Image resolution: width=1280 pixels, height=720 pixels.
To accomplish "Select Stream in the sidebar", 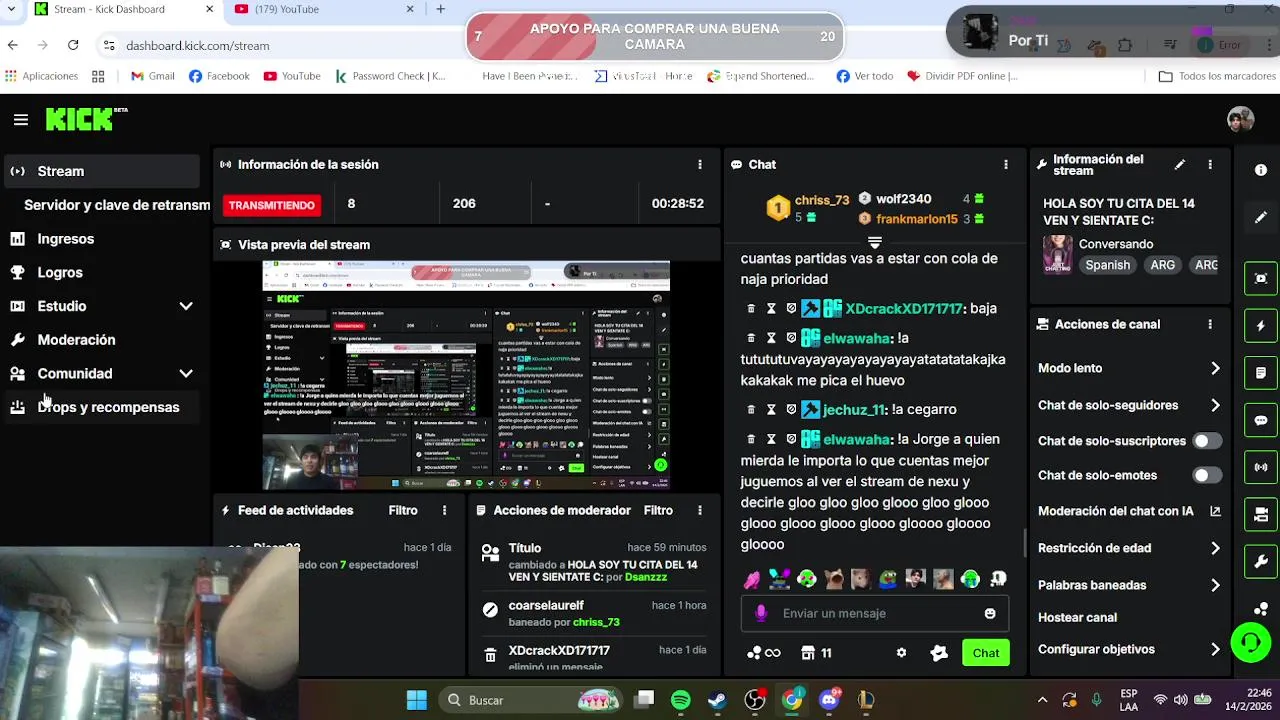I will click(x=102, y=171).
